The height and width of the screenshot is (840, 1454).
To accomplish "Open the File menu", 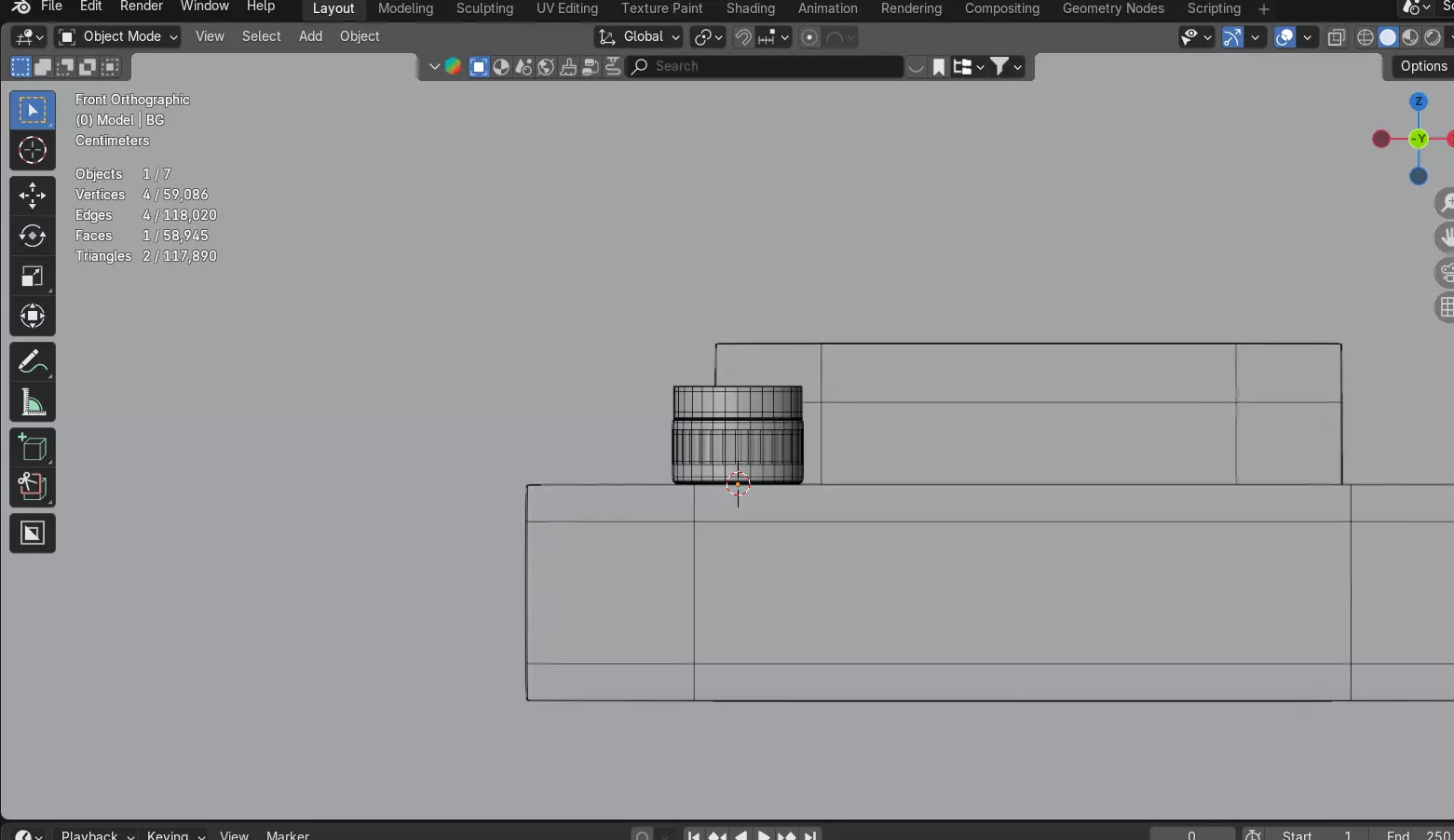I will (x=52, y=7).
